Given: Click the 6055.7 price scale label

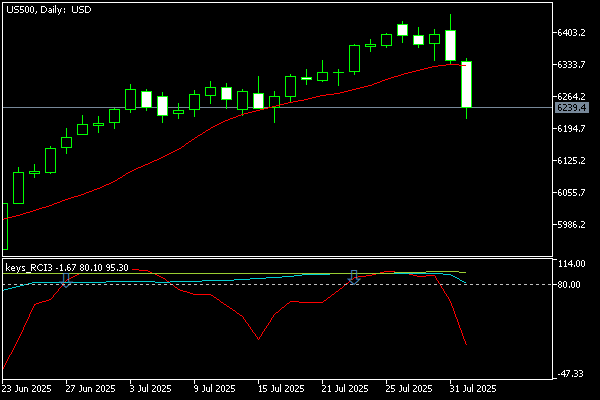Looking at the screenshot, I should point(571,193).
